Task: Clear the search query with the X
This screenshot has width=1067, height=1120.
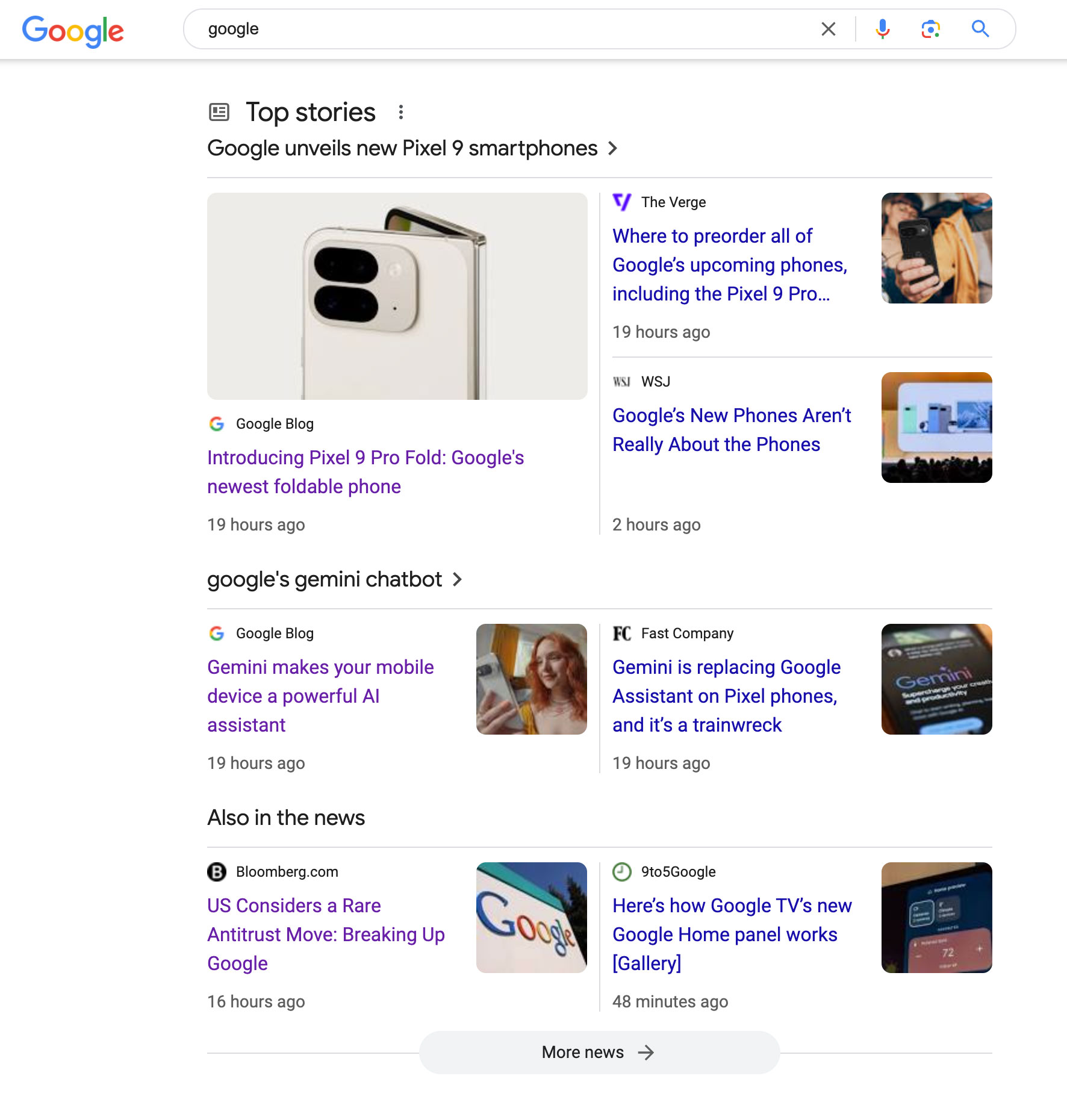Action: (829, 29)
